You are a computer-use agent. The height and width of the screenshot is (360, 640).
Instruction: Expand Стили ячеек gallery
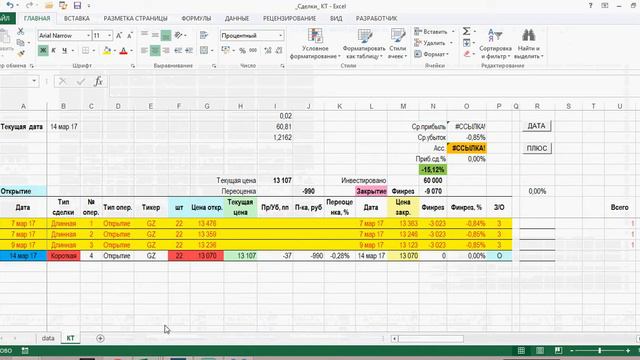pyautogui.click(x=397, y=44)
